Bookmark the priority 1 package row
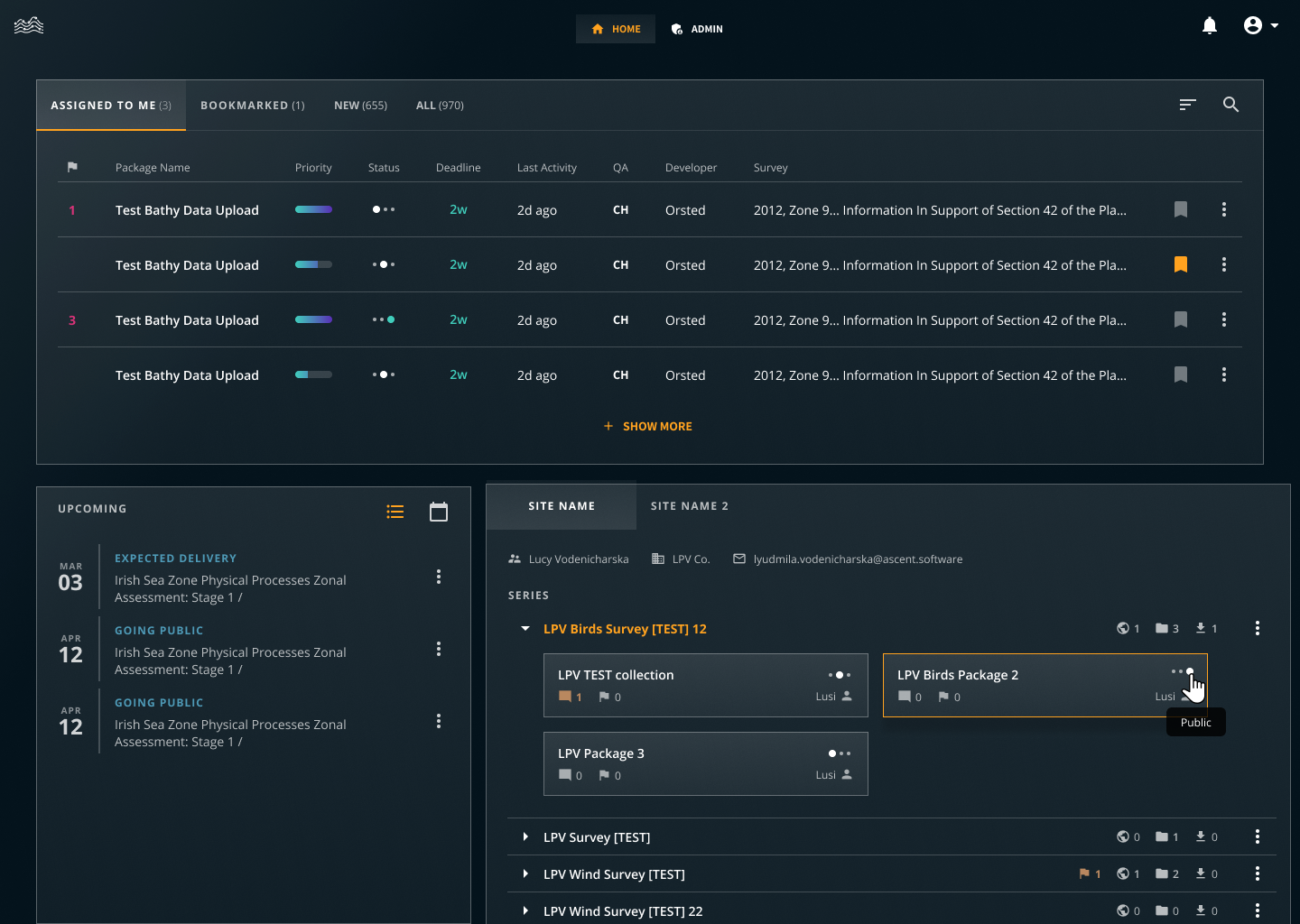This screenshot has width=1300, height=924. point(1181,209)
